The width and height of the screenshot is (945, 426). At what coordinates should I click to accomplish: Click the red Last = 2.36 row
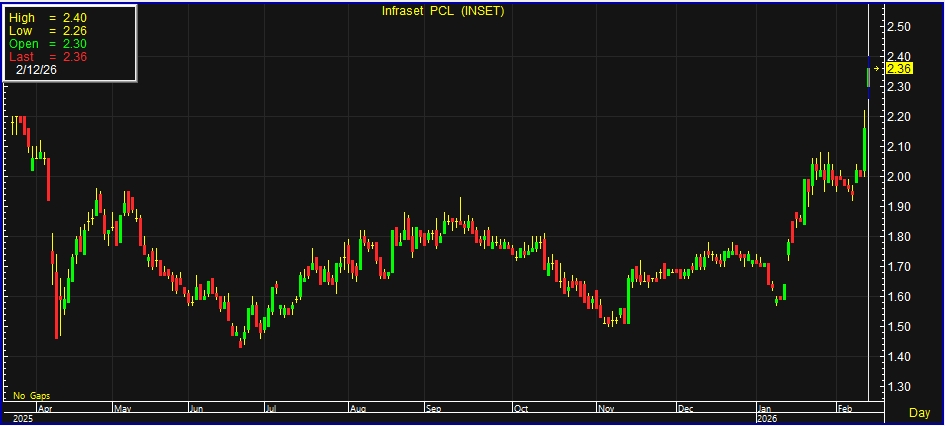coord(46,58)
